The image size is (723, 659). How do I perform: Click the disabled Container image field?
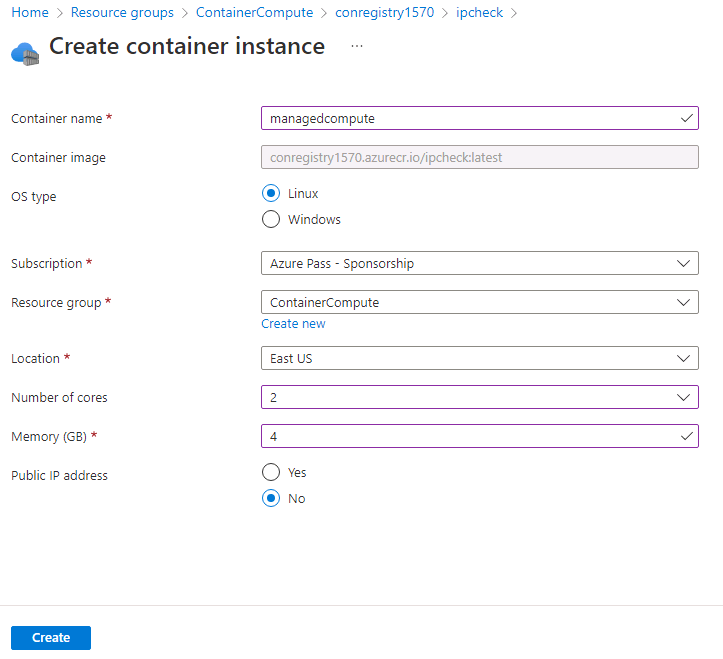point(480,157)
